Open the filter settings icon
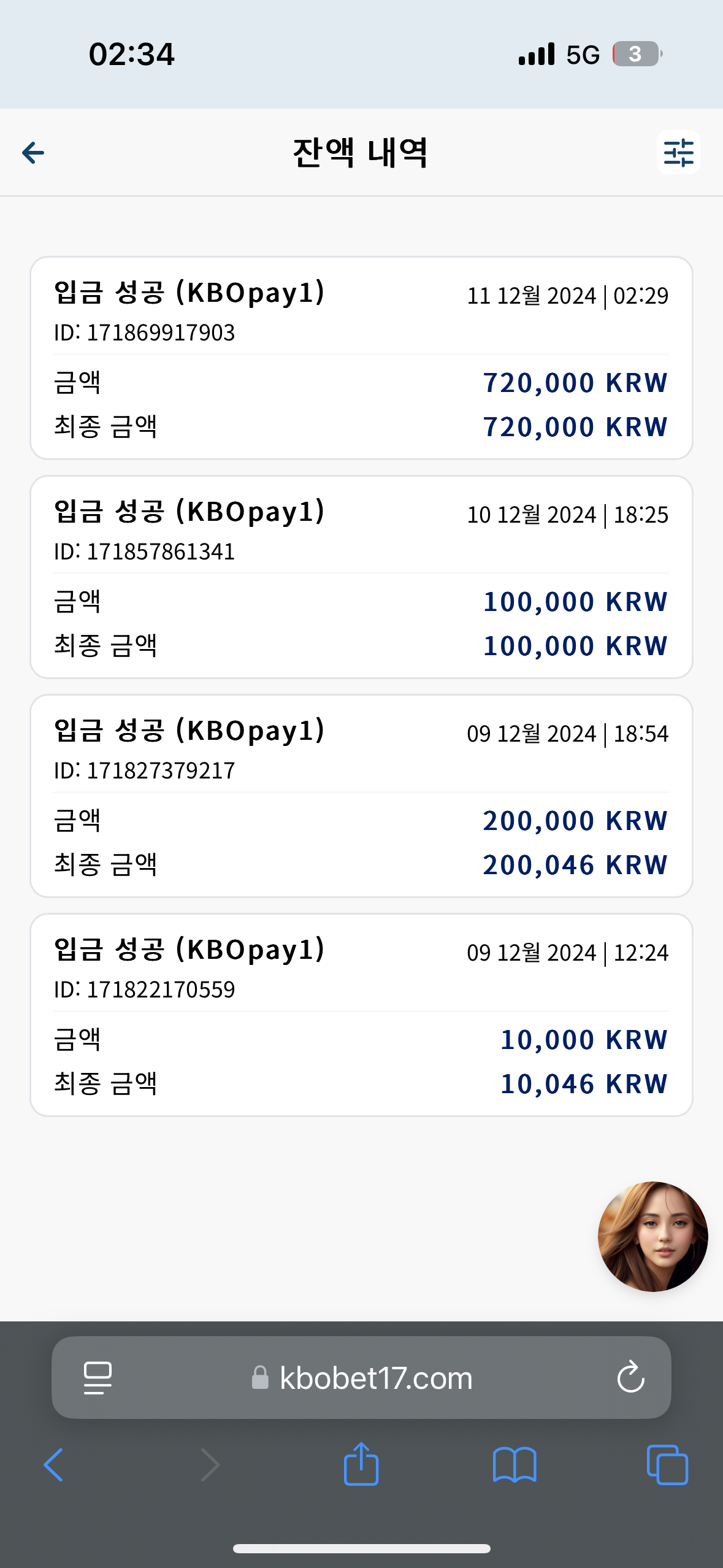Screen dimensions: 723x1568 click(x=678, y=152)
